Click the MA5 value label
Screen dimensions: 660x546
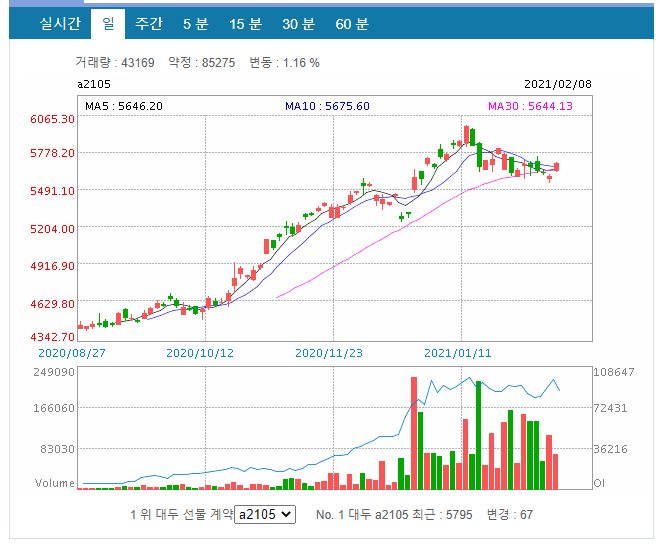(124, 106)
